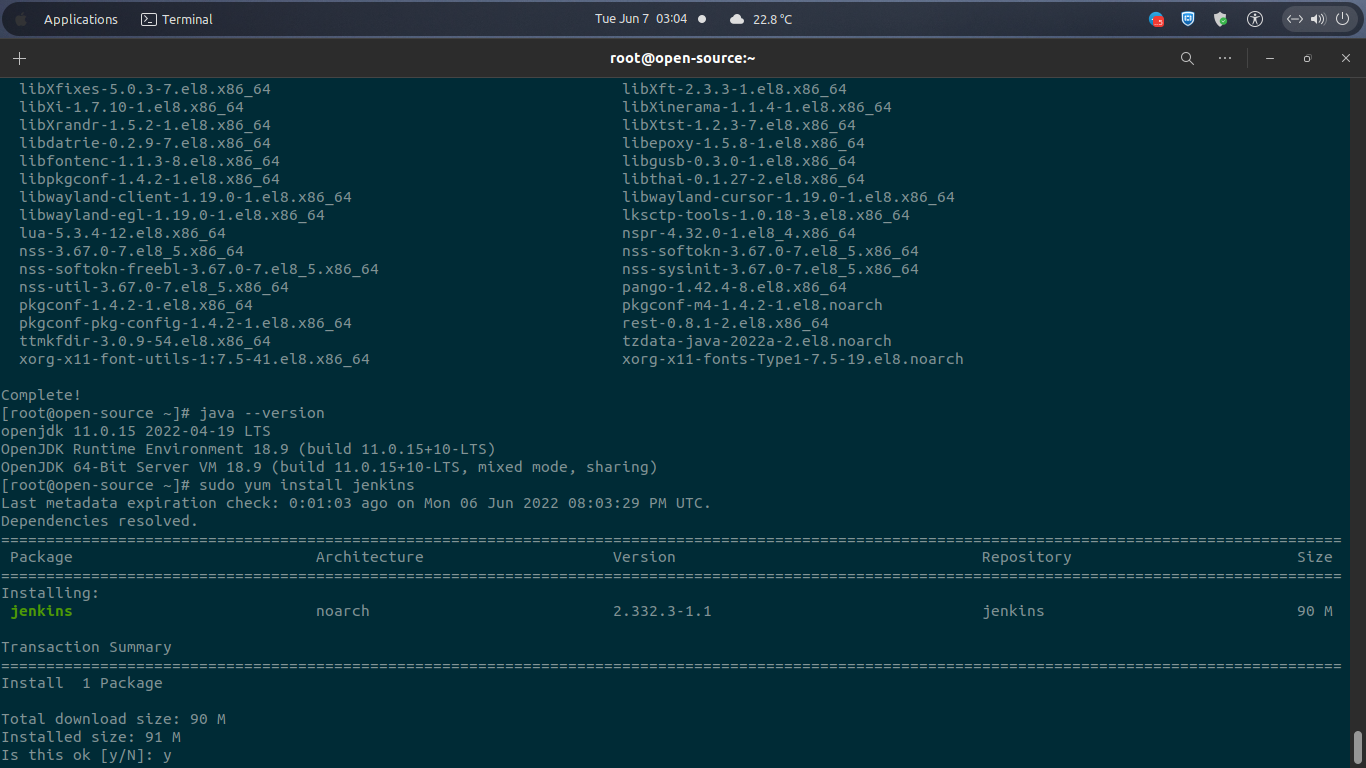Click the date and time Tue Jun 7 03:04

tap(641, 19)
